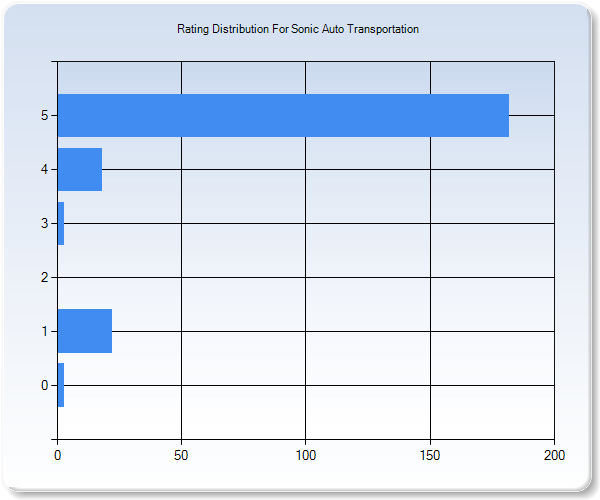Click the small bar for rating 0
The image size is (600, 500).
point(61,385)
